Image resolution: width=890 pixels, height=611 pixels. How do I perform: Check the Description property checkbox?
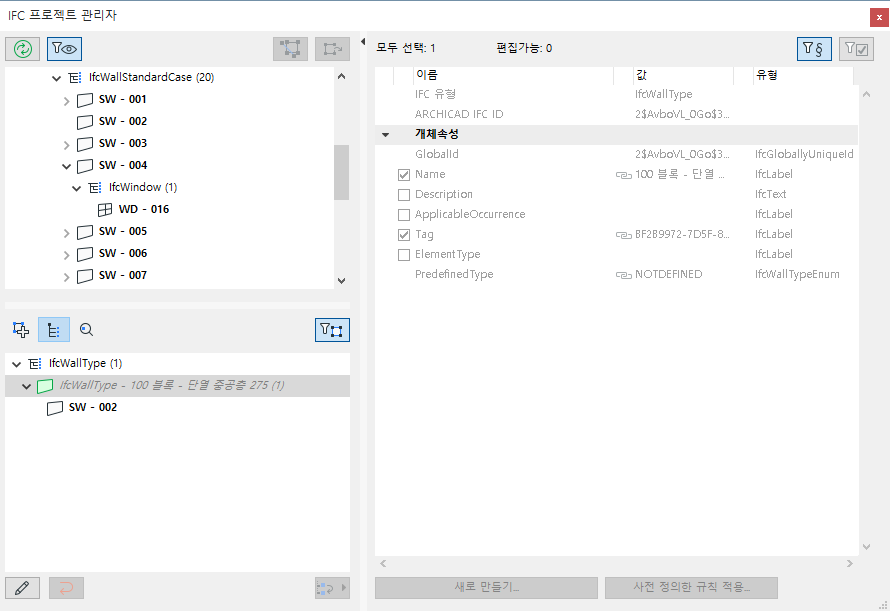tap(404, 195)
